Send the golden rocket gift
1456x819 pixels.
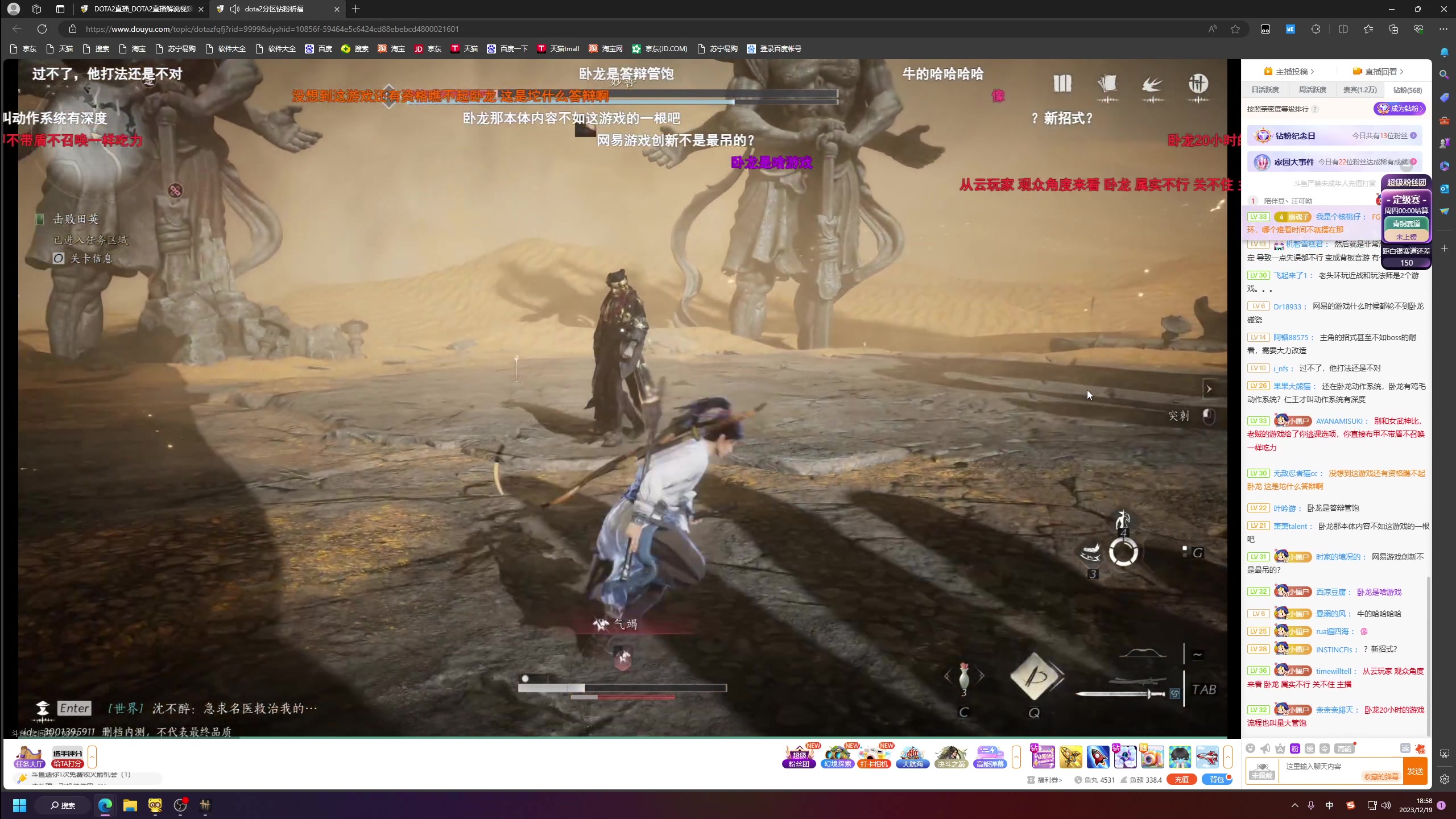coord(1070,757)
